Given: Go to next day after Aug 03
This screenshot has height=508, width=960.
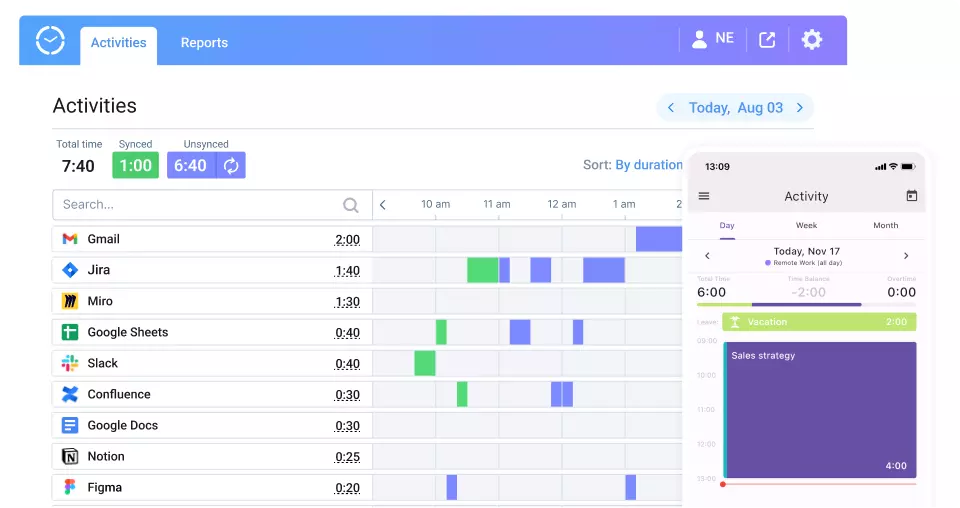Looking at the screenshot, I should (800, 108).
